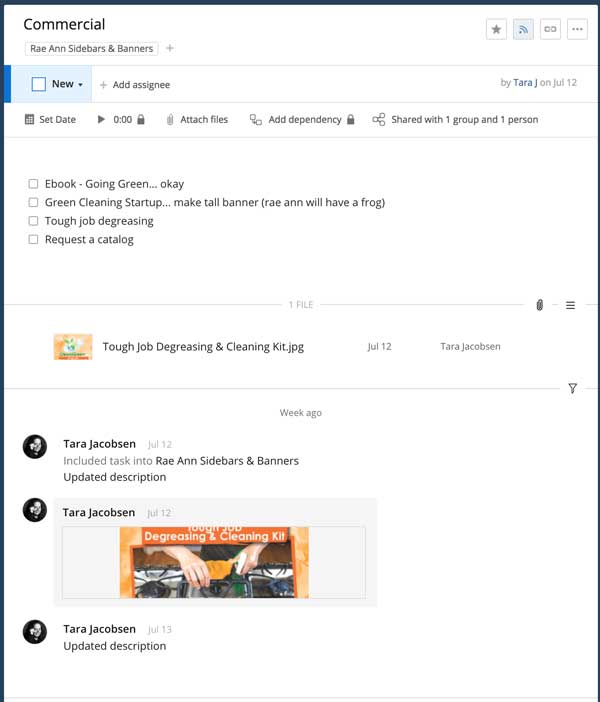Open the Tough Job Degreasing file thumbnail
The width and height of the screenshot is (600, 702).
pos(73,347)
